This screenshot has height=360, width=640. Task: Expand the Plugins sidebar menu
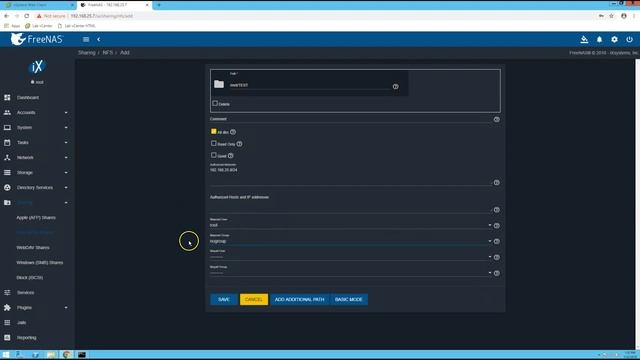[37, 307]
